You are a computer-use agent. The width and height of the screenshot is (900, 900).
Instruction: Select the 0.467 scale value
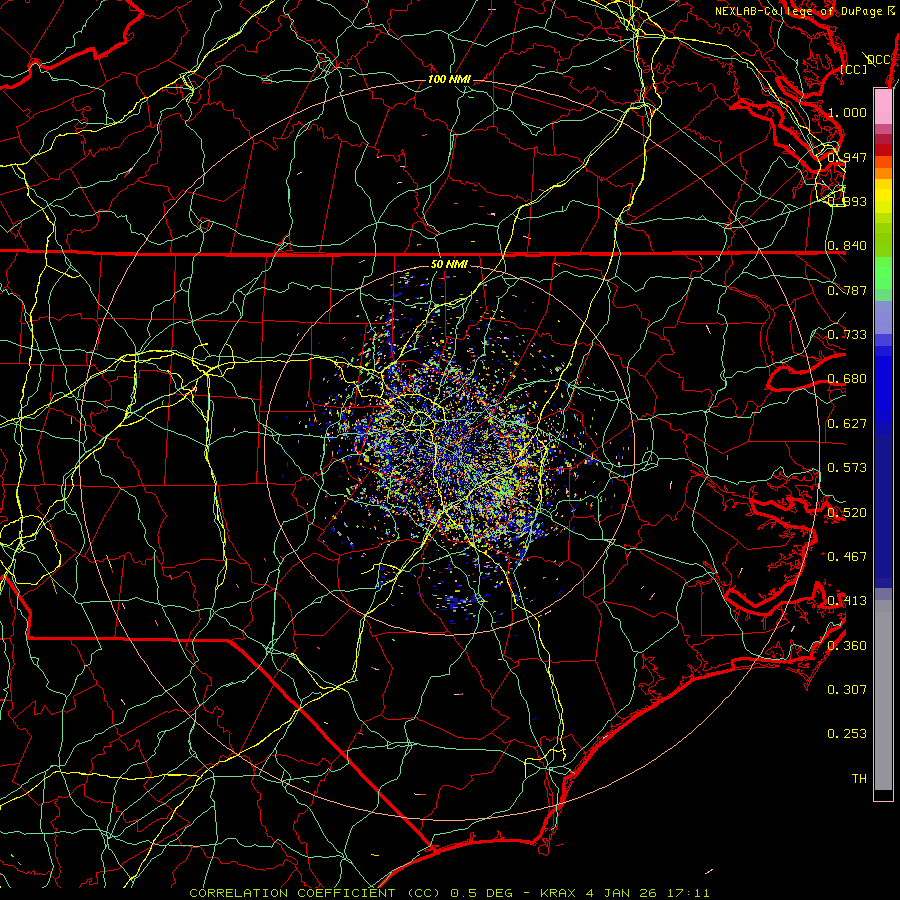(x=847, y=556)
